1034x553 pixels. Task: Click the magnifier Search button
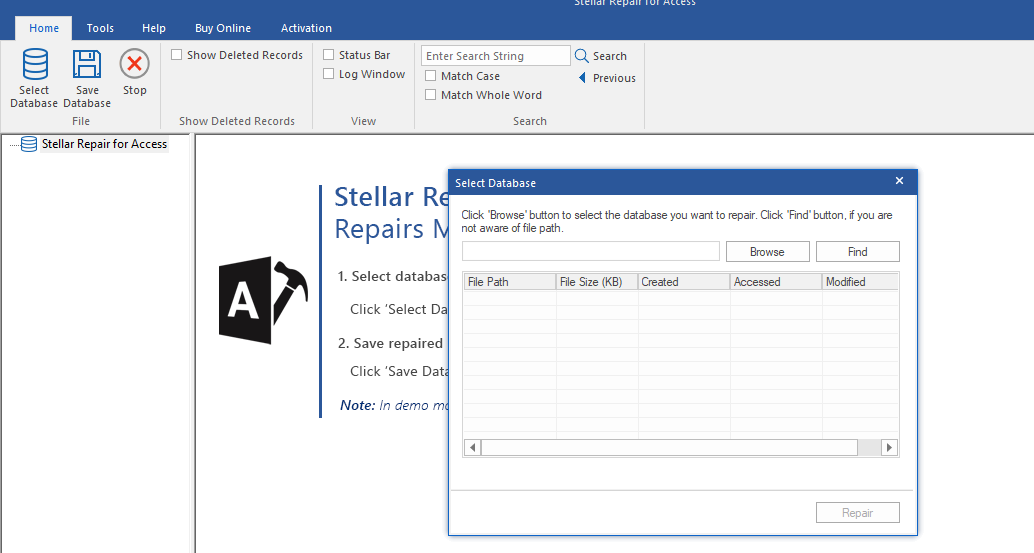(x=601, y=56)
